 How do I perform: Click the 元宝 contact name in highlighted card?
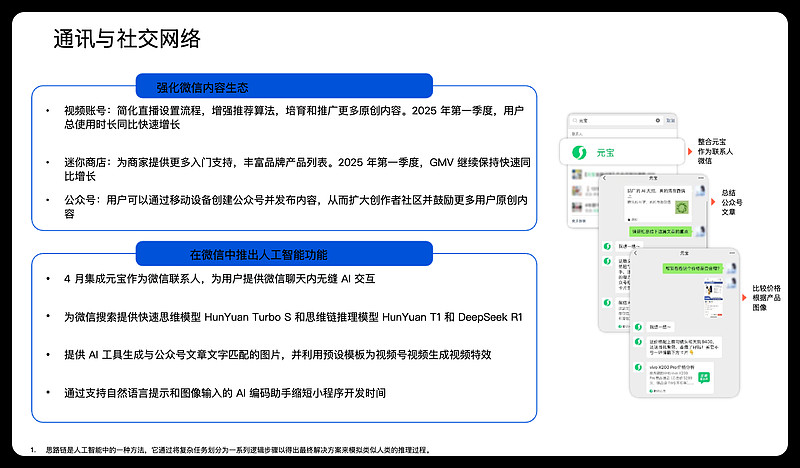point(605,153)
